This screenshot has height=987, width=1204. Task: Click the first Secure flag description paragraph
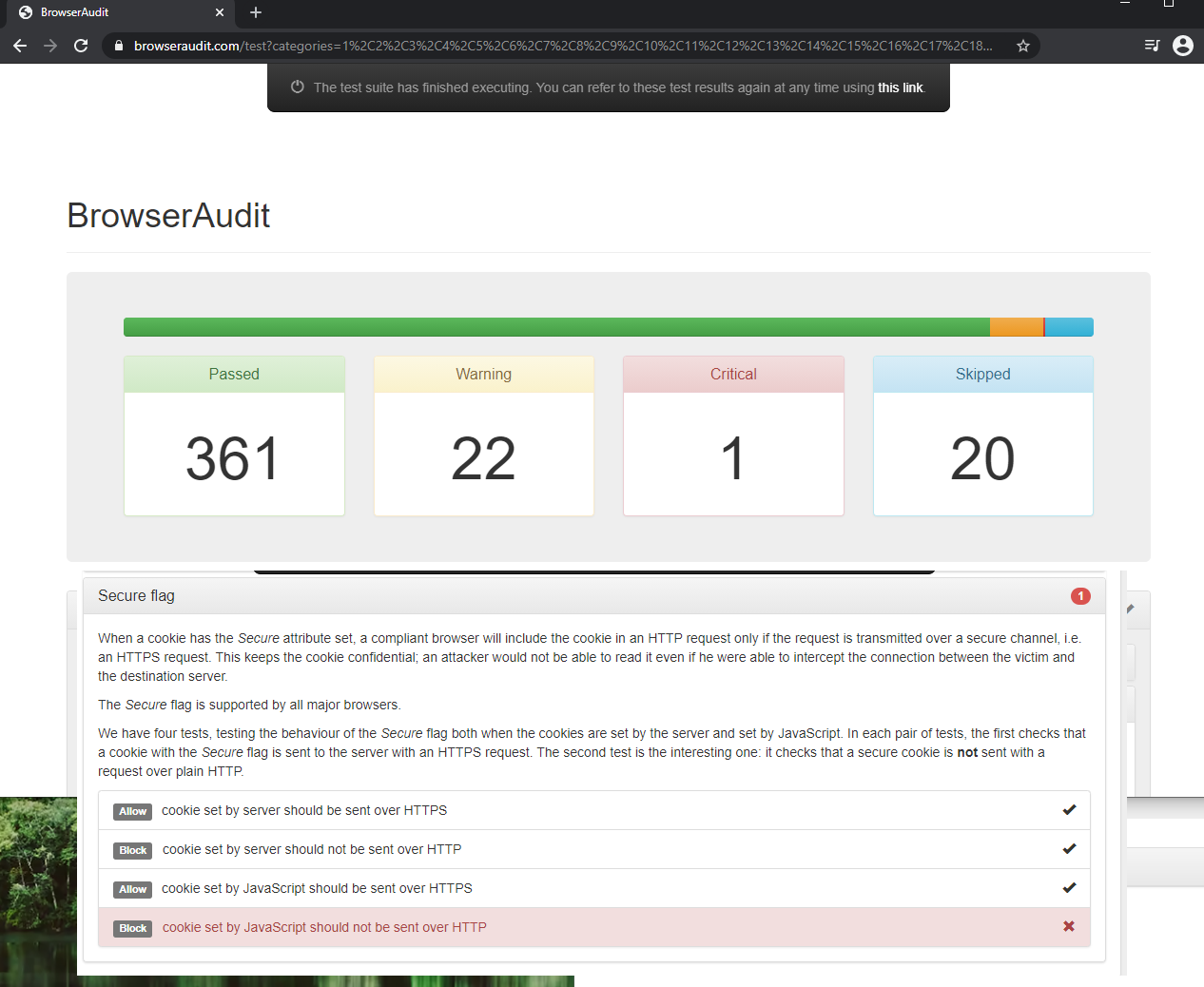pos(590,658)
